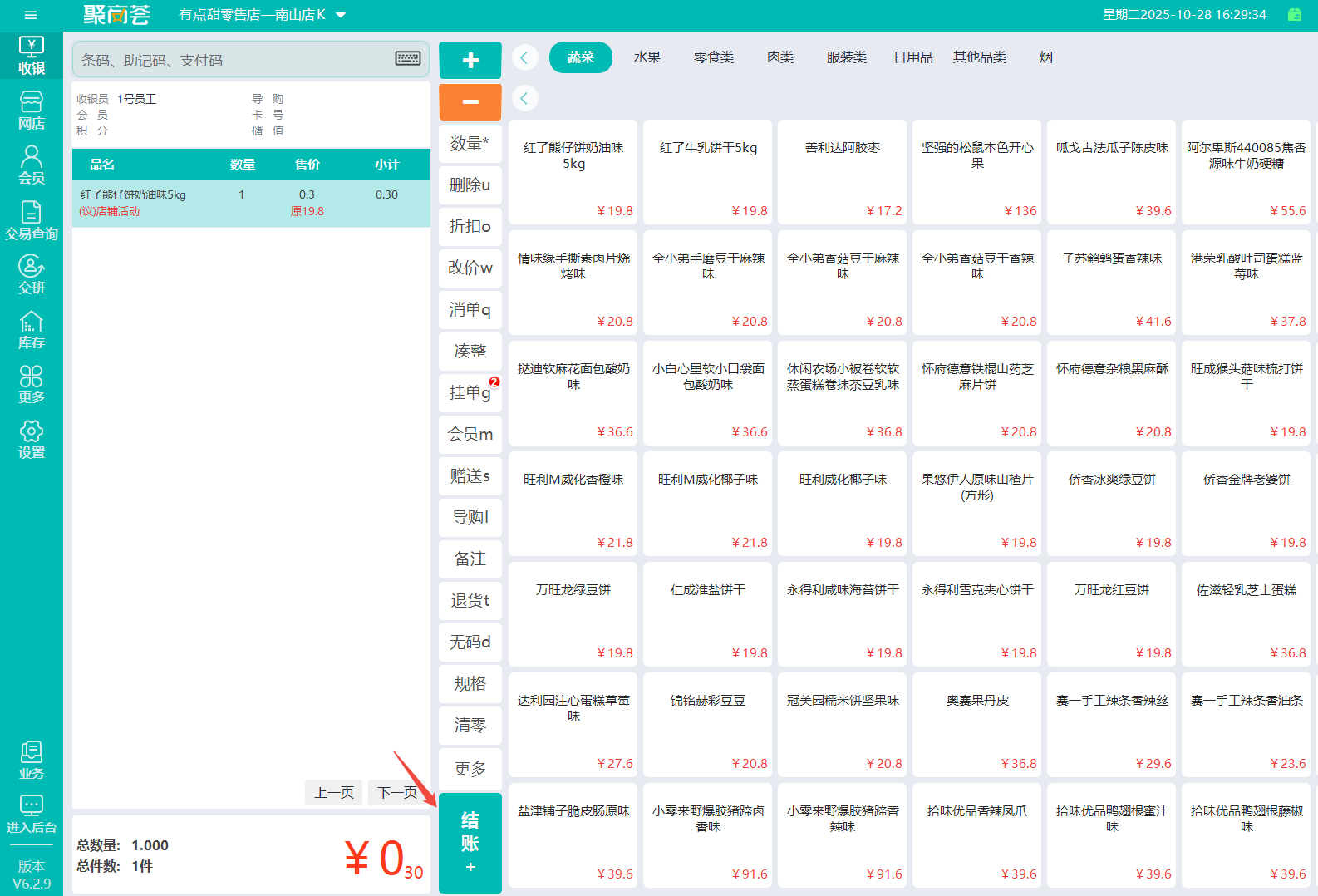
Task: Click the 更多 button in function column
Action: [x=470, y=769]
